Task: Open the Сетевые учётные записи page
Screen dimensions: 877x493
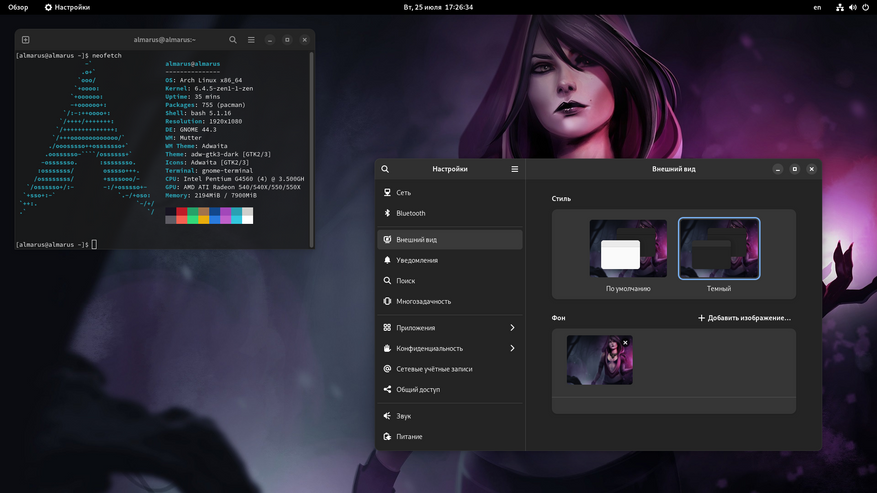Action: (x=450, y=369)
